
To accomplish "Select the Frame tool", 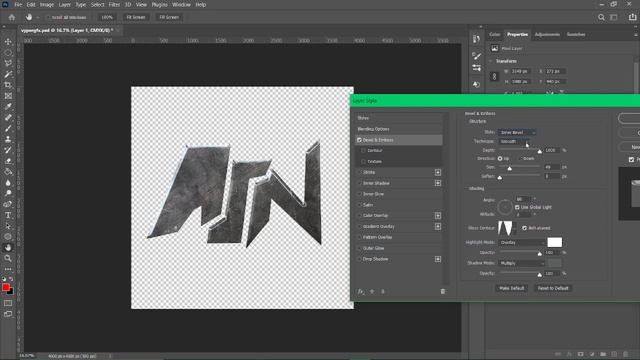I will (8, 96).
